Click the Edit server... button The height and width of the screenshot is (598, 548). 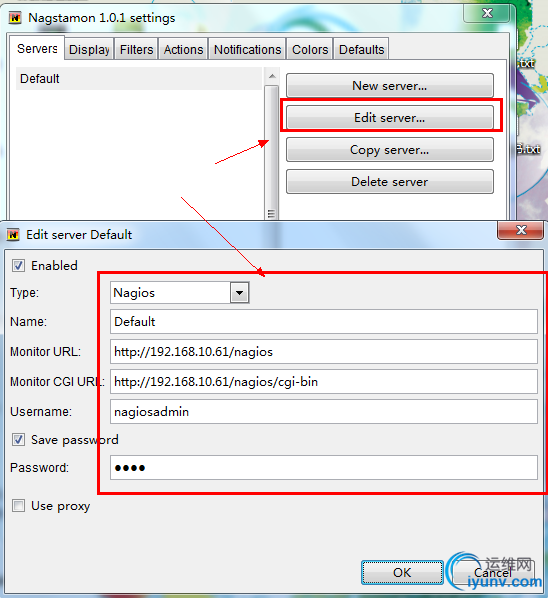(x=390, y=117)
